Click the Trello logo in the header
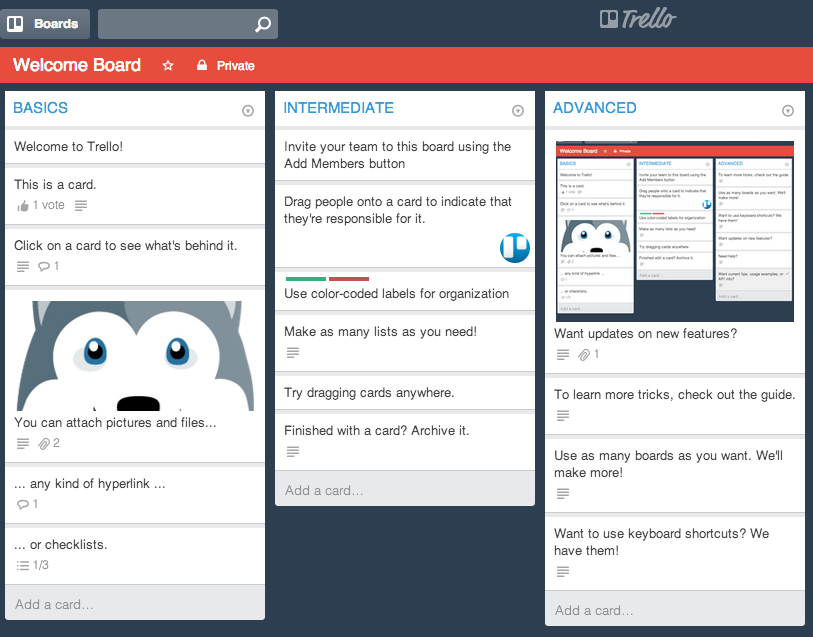Screen dimensions: 813x637 tap(640, 17)
